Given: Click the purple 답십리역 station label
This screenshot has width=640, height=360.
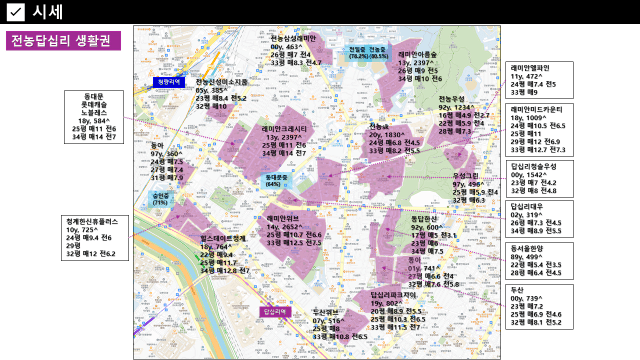Looking at the screenshot, I should (x=275, y=312).
